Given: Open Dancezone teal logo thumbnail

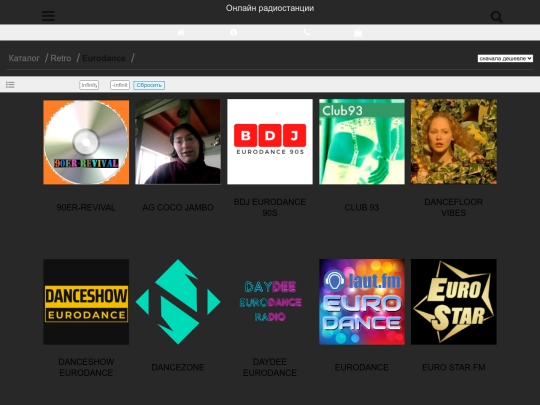Looking at the screenshot, I should pyautogui.click(x=178, y=302).
